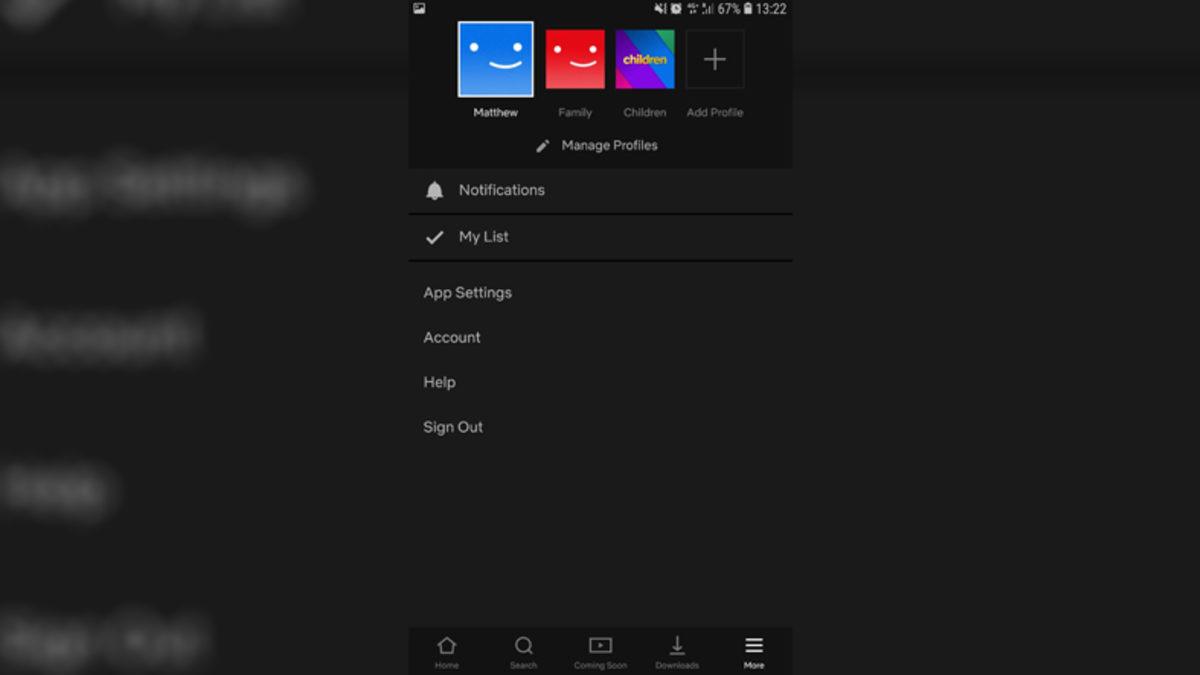1200x675 pixels.
Task: Open the Children profile avatar
Action: click(644, 58)
